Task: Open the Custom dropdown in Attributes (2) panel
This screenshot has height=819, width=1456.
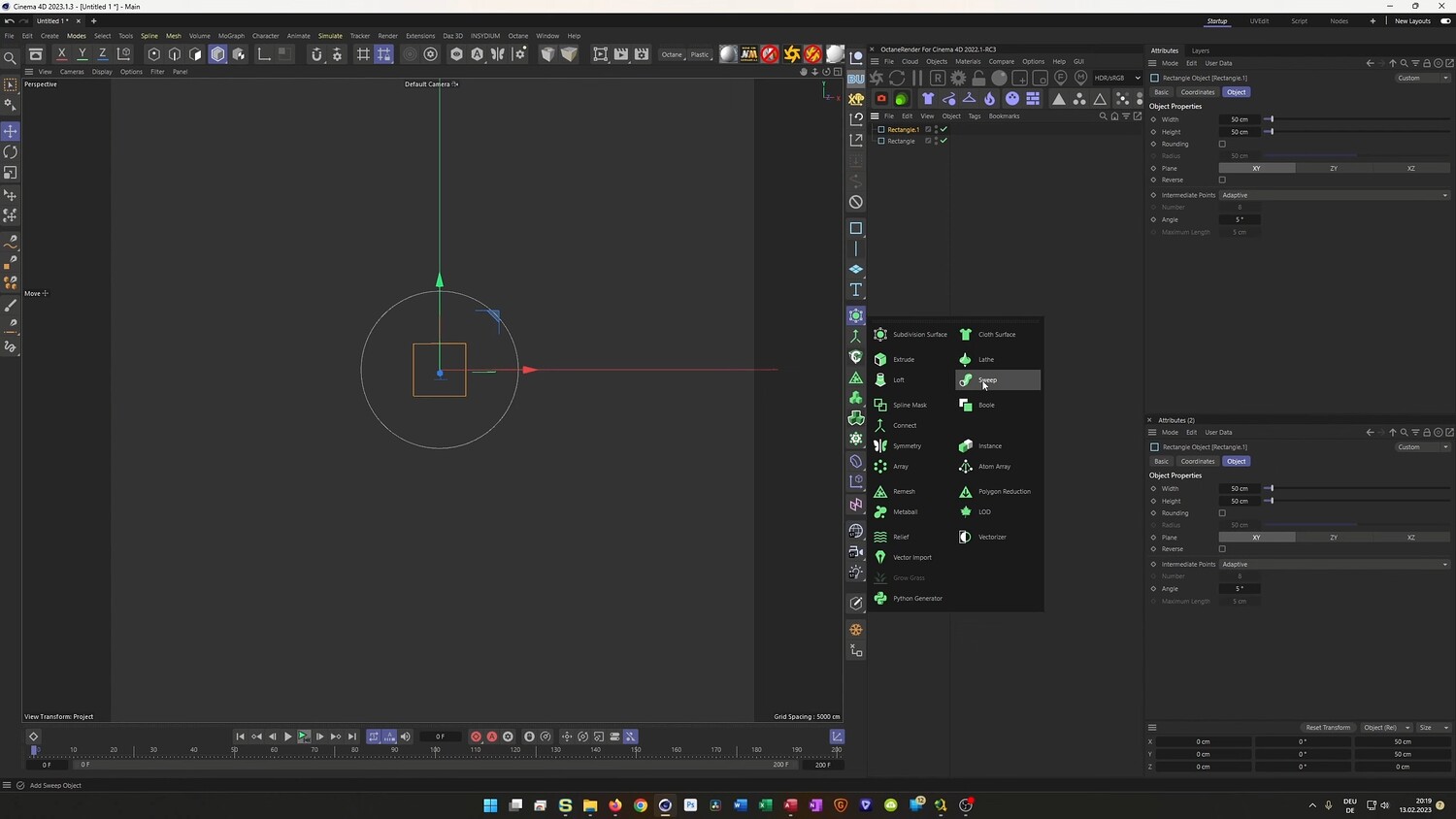Action: (1423, 447)
